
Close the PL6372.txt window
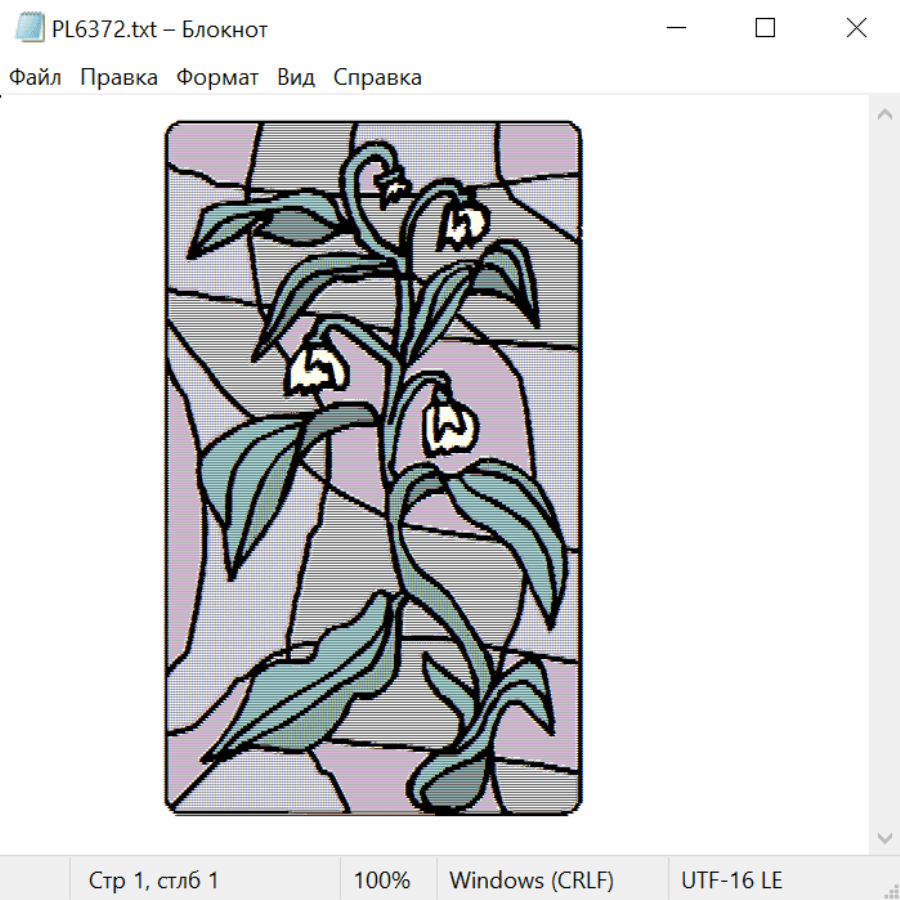(x=856, y=28)
